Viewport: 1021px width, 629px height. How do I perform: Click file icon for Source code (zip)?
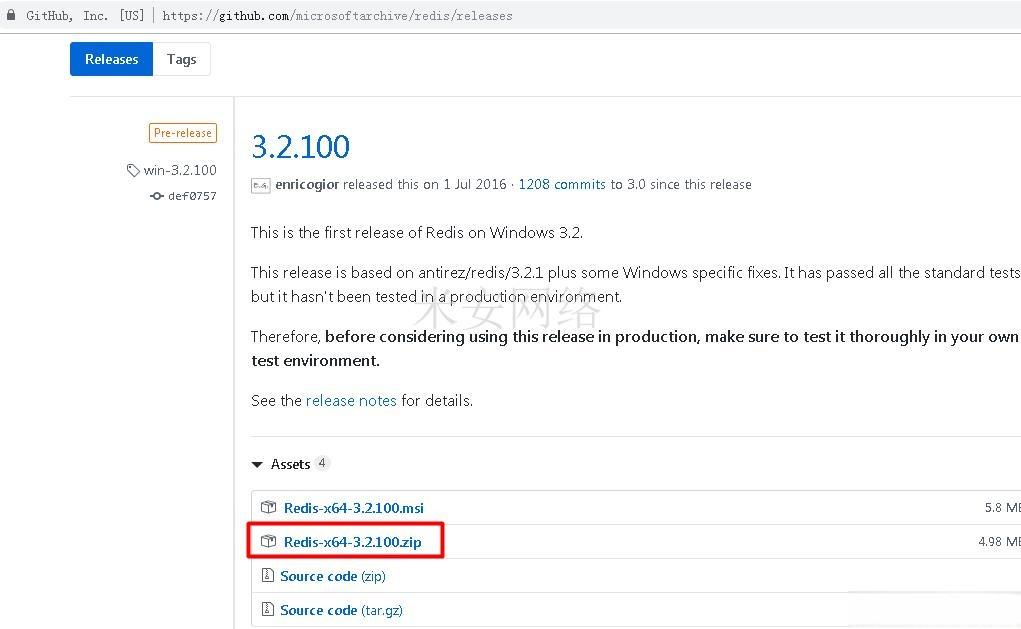tap(268, 576)
